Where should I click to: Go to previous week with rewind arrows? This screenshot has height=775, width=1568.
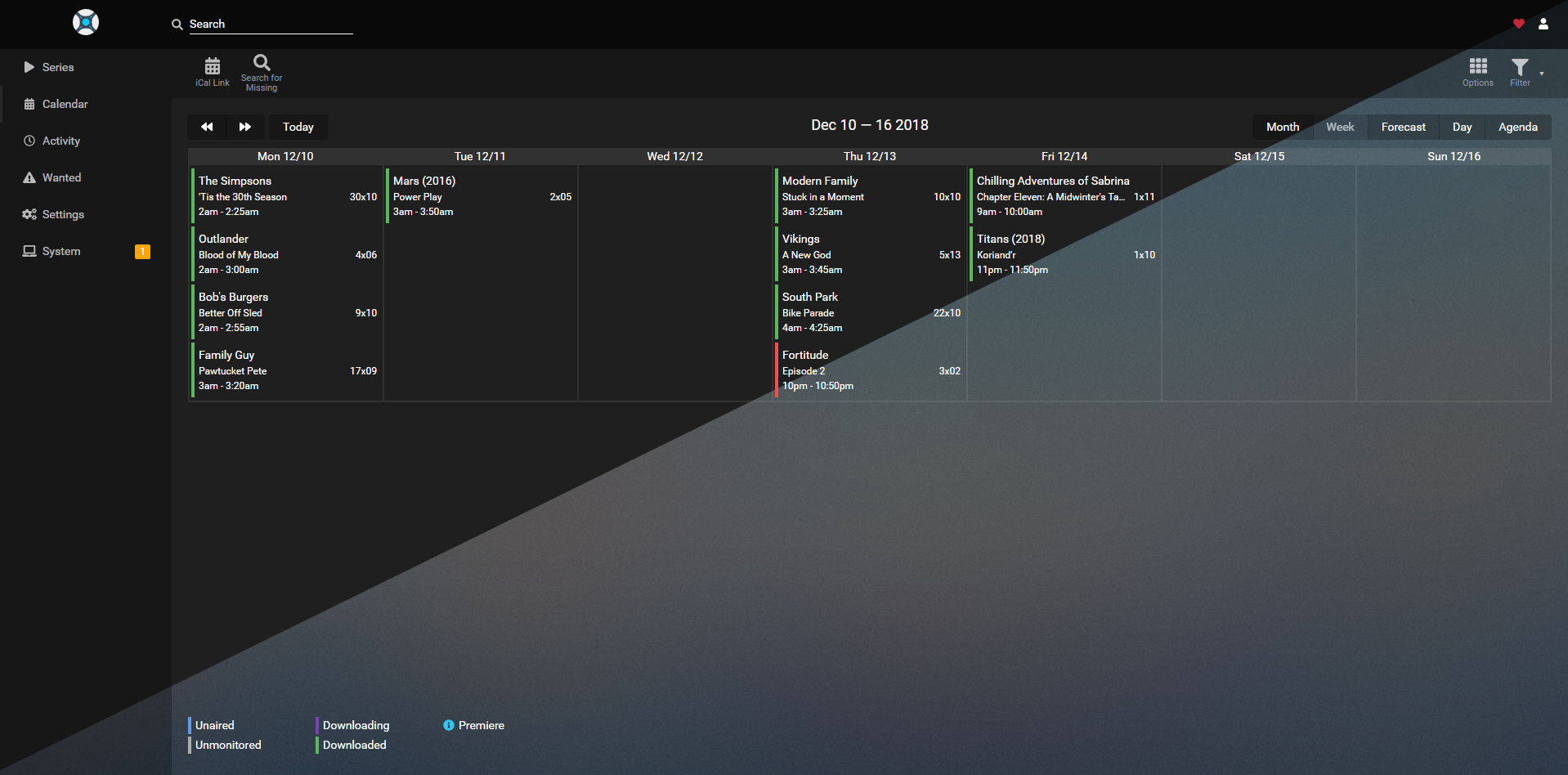(207, 127)
